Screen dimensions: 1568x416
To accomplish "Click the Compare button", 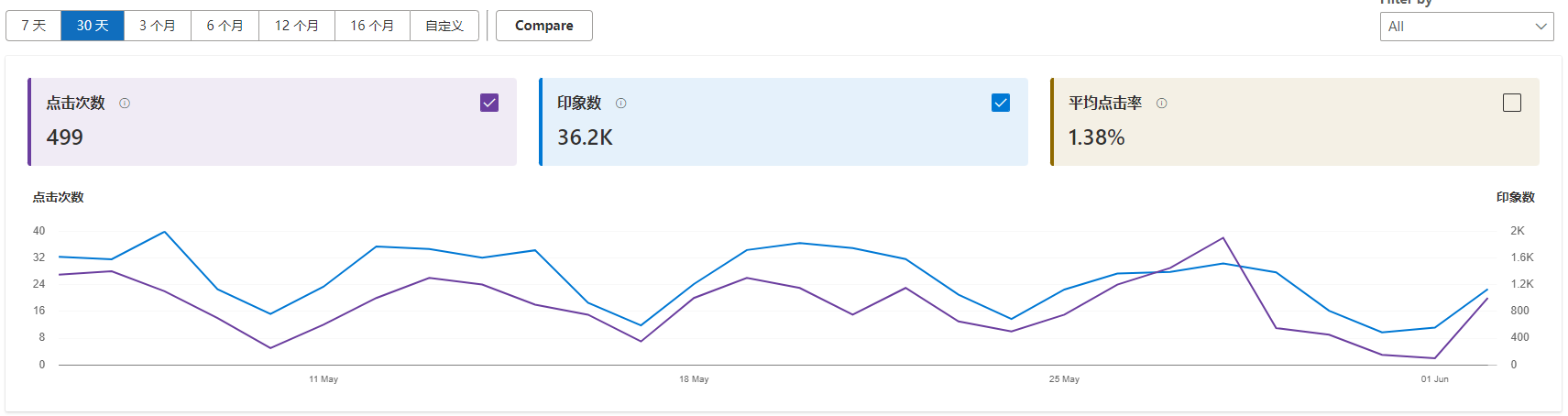I will click(544, 26).
